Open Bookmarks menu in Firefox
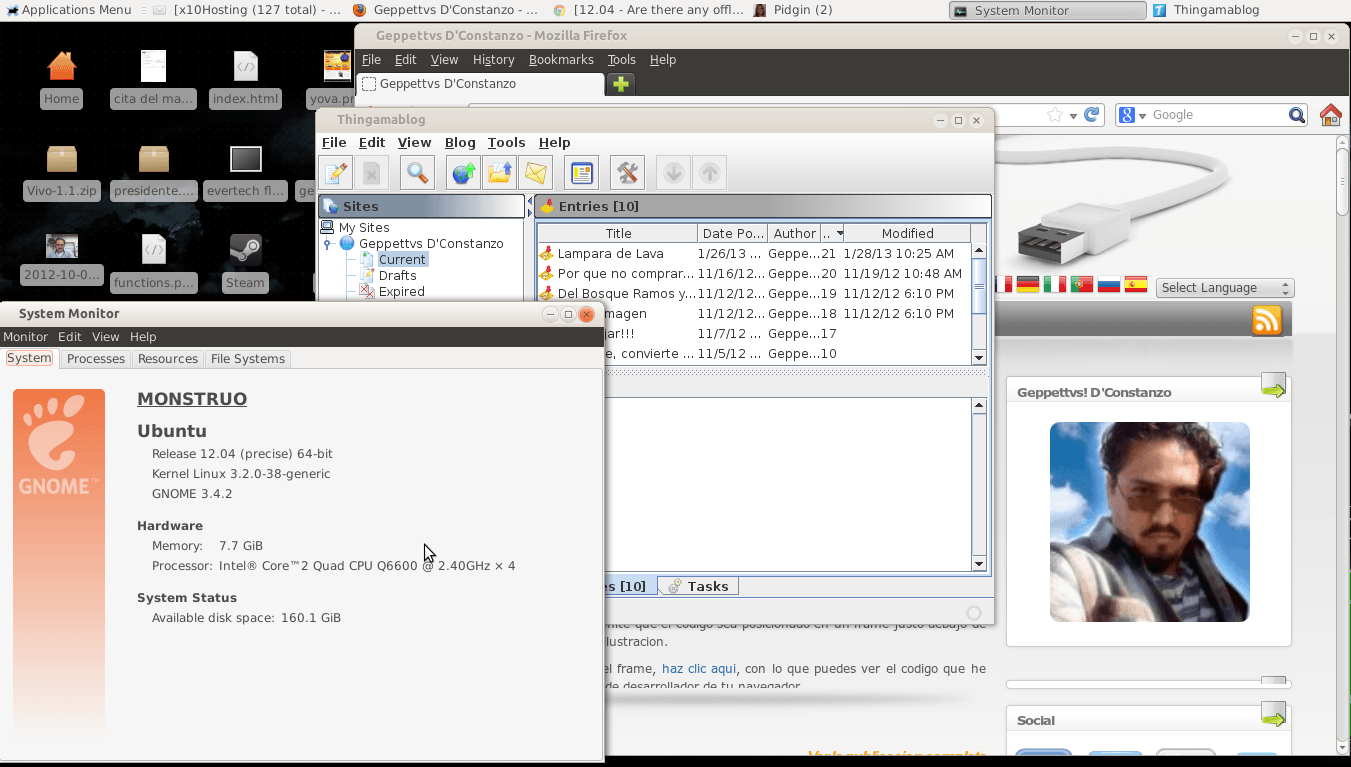Image resolution: width=1351 pixels, height=767 pixels. click(561, 60)
